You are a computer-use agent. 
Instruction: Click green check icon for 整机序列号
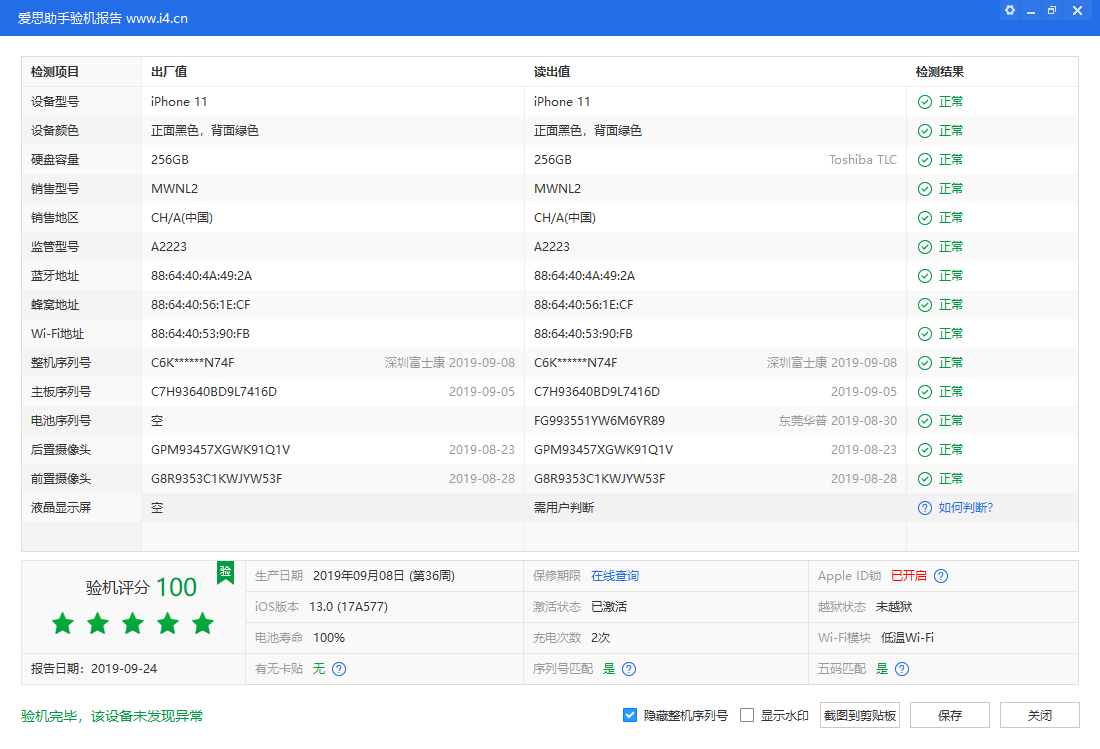(925, 363)
